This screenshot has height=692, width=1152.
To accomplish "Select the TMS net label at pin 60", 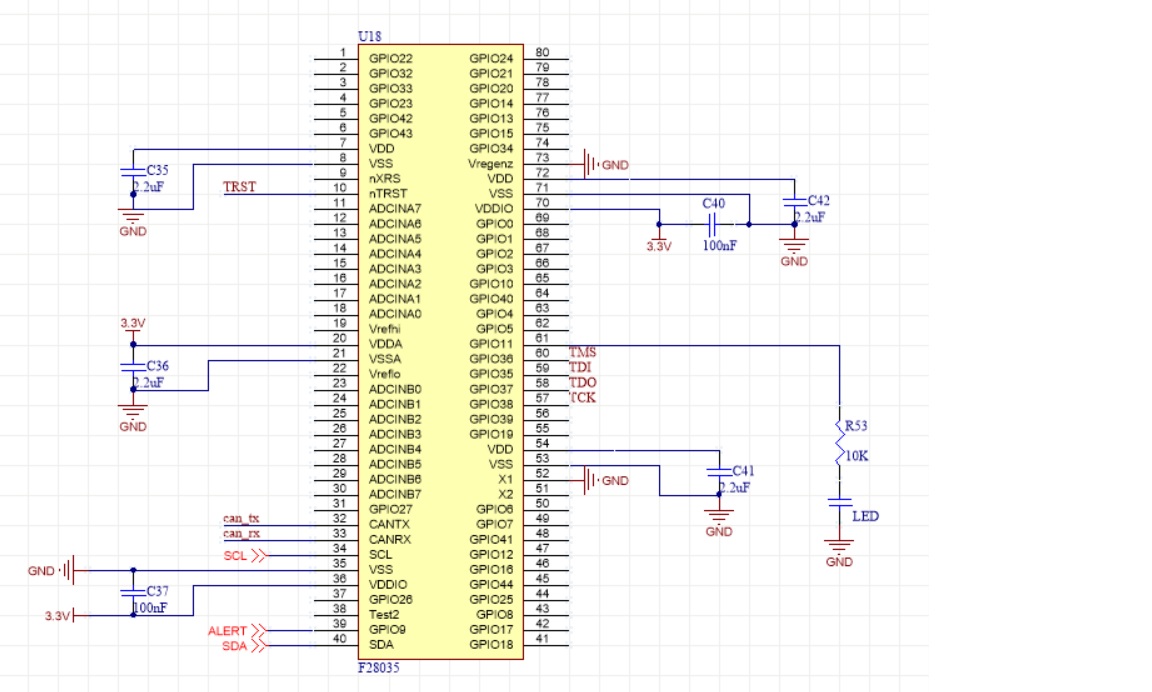I will (582, 352).
